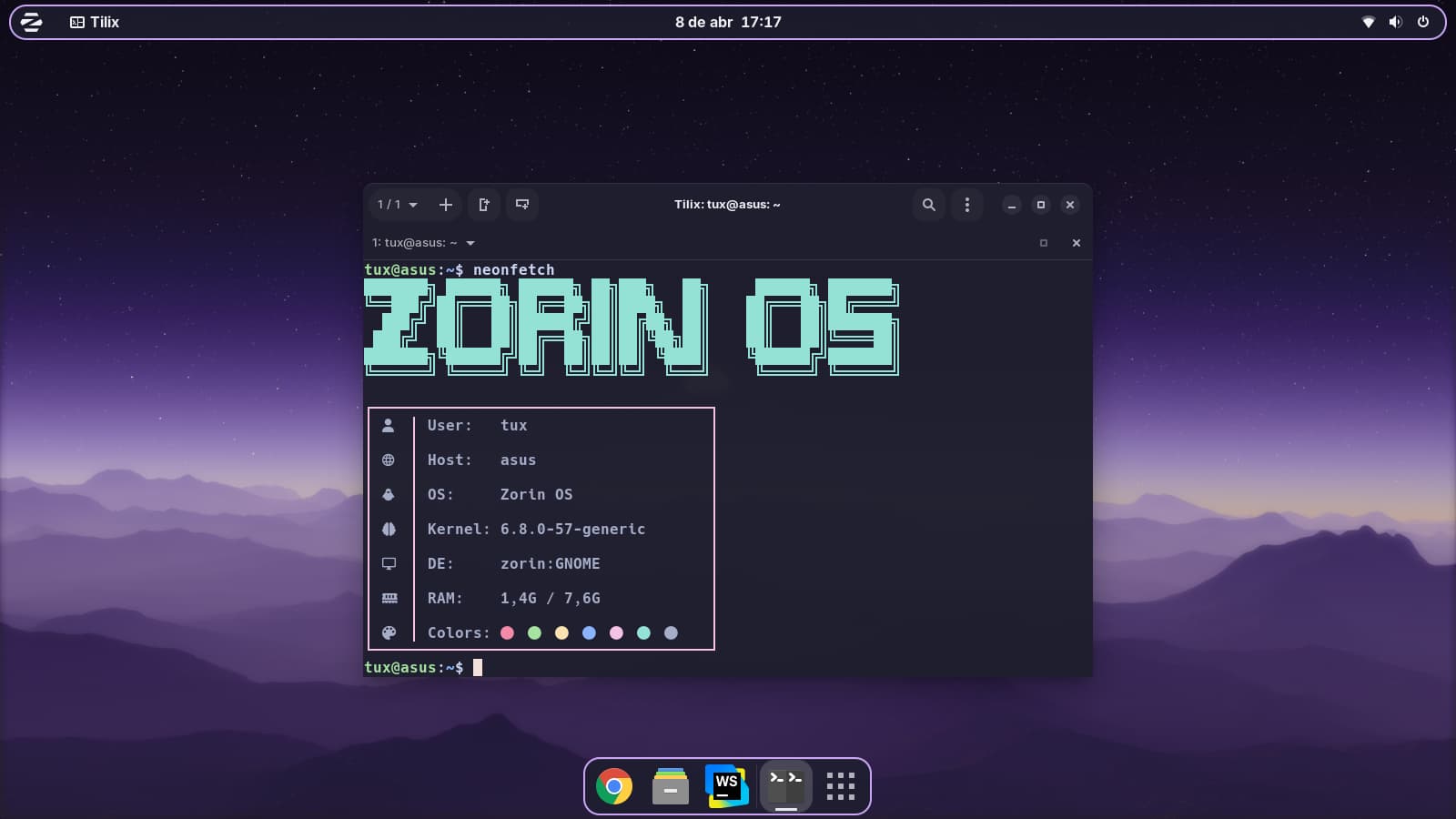This screenshot has height=819, width=1456.
Task: Click the palette icon beside Colors row
Action: [389, 632]
